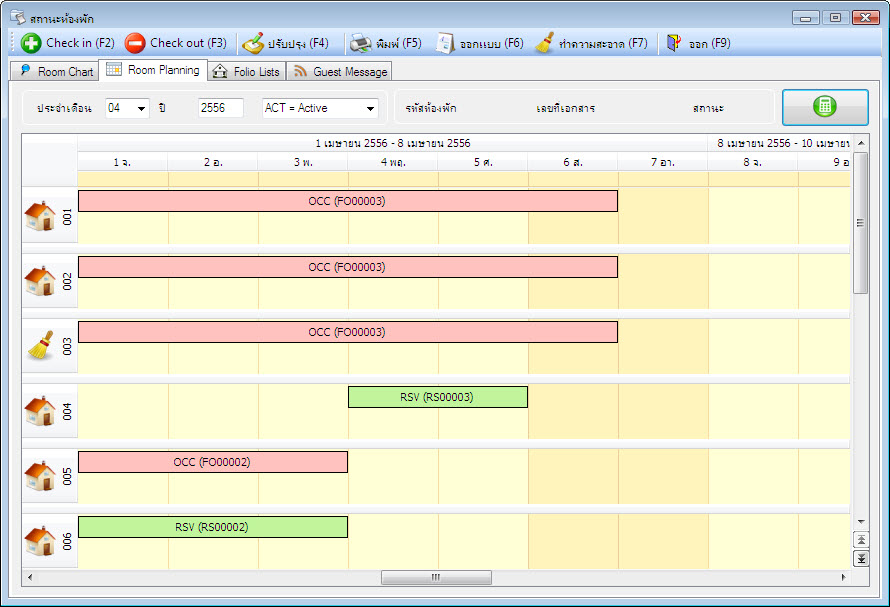Click the day header 8 จ.

pyautogui.click(x=753, y=162)
